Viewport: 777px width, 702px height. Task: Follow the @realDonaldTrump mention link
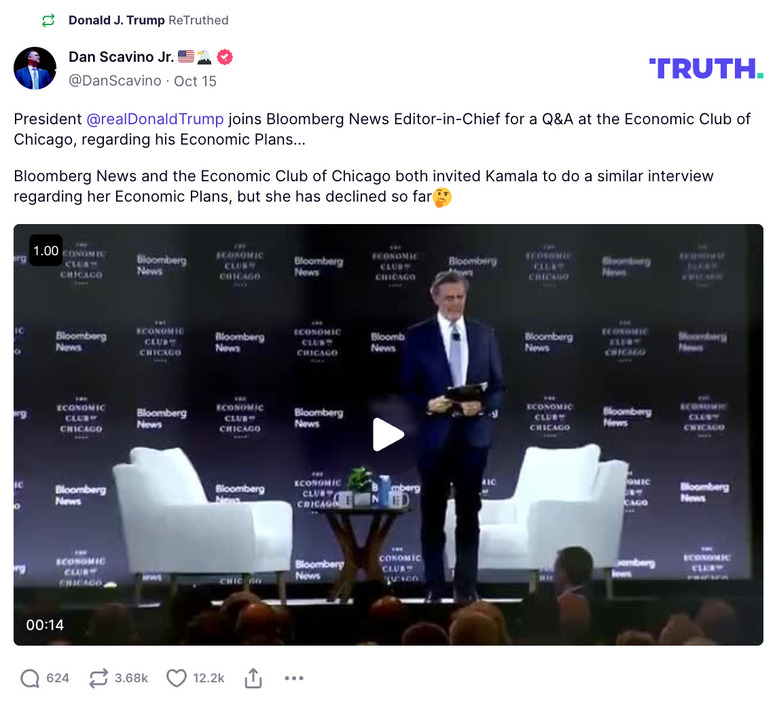pos(155,119)
